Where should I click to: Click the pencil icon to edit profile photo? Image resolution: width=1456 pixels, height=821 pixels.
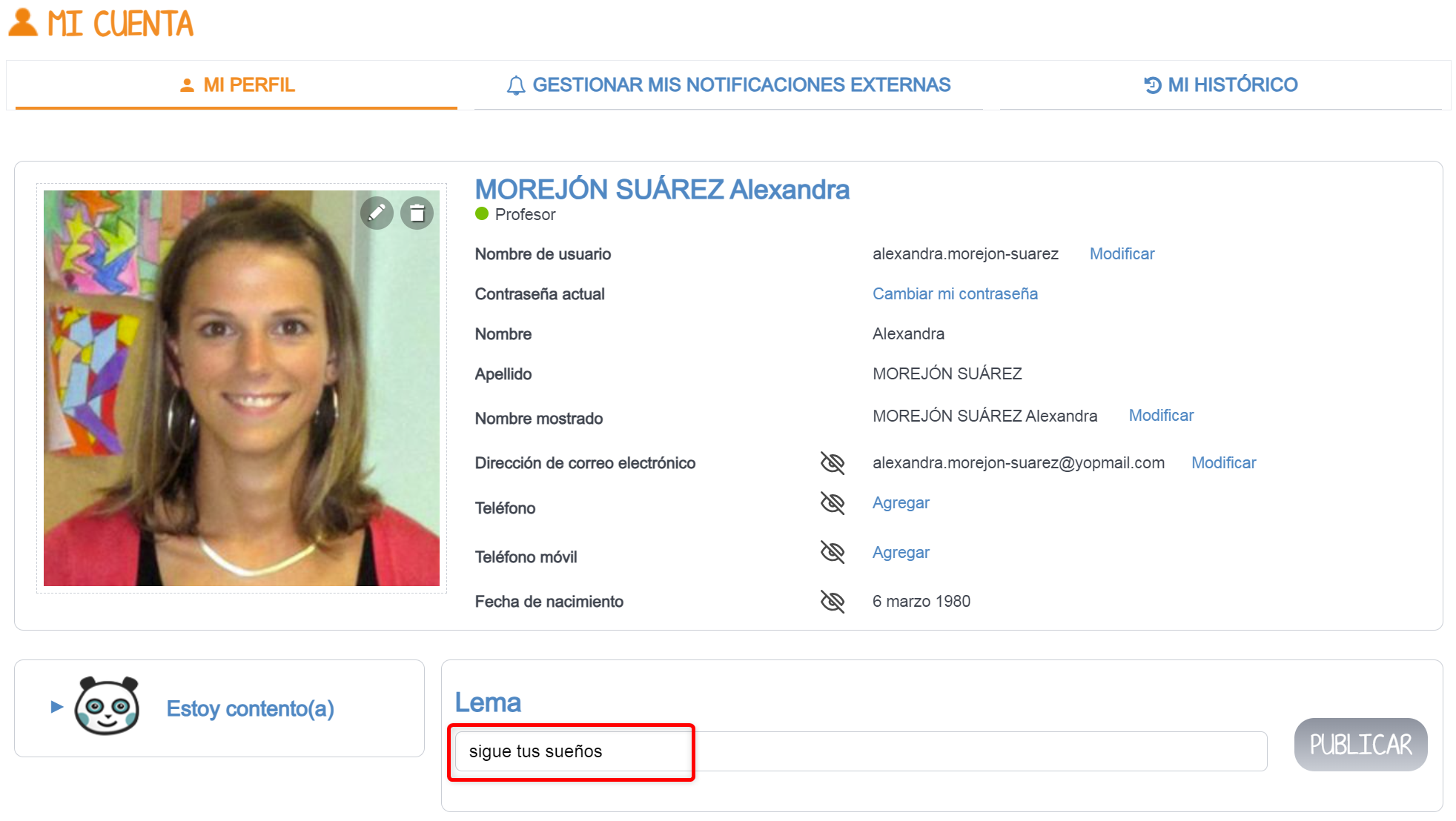point(377,213)
